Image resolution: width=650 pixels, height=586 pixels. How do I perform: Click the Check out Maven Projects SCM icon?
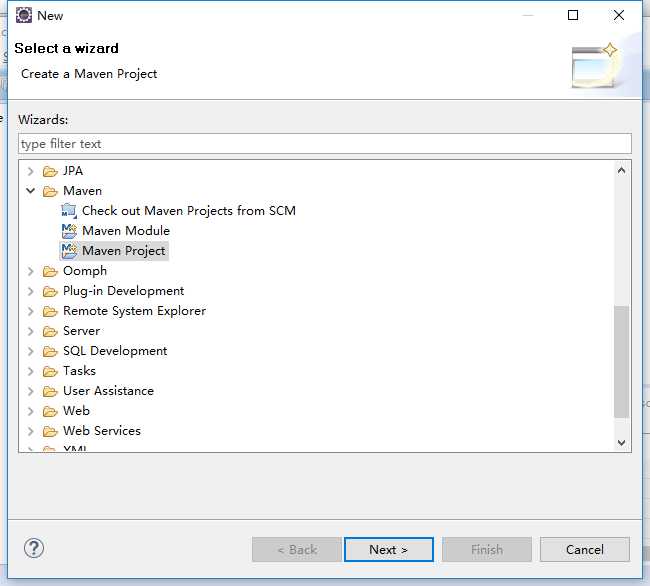coord(69,211)
